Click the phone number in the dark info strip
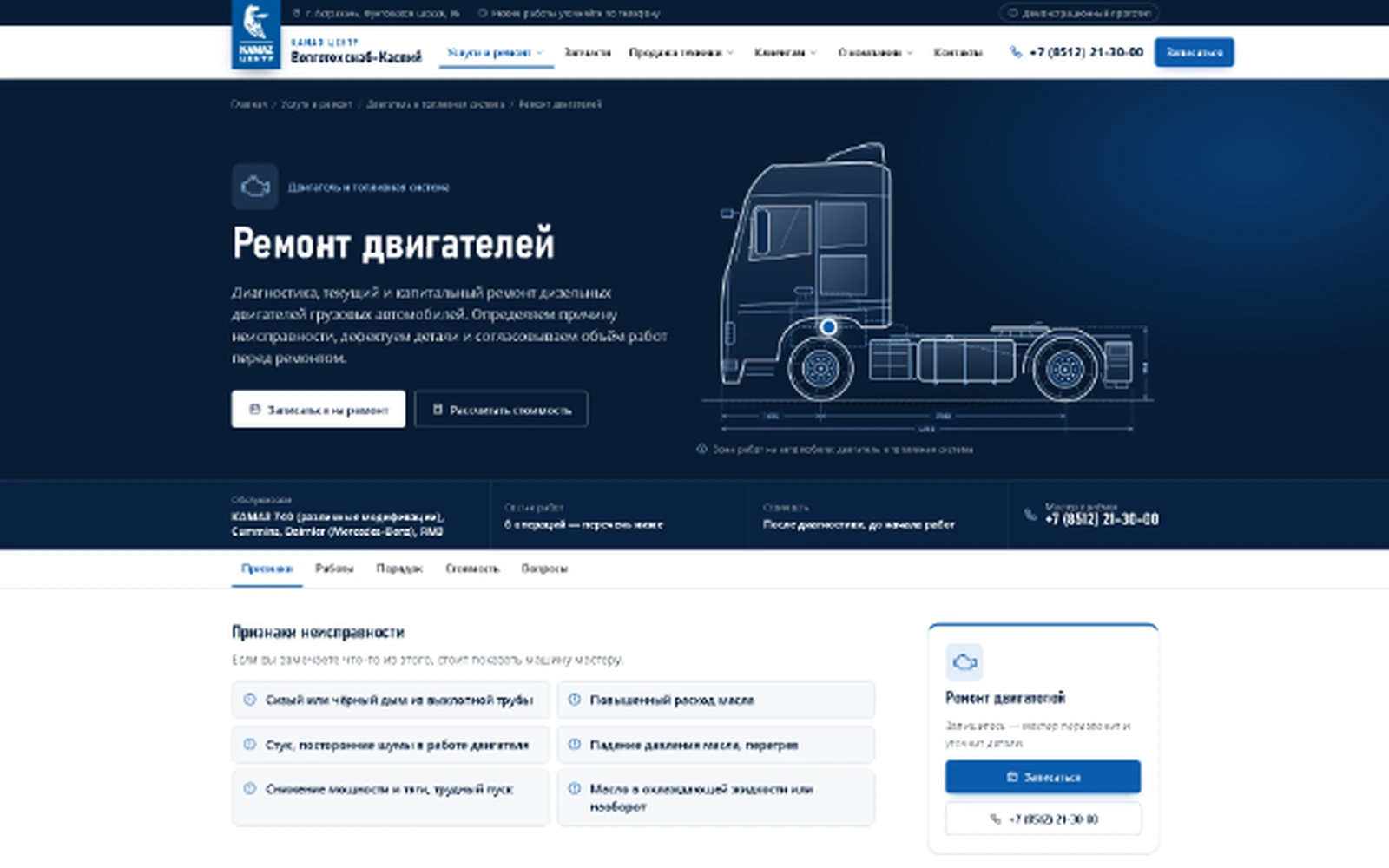Viewport: 1389px width, 868px height. point(1102,519)
